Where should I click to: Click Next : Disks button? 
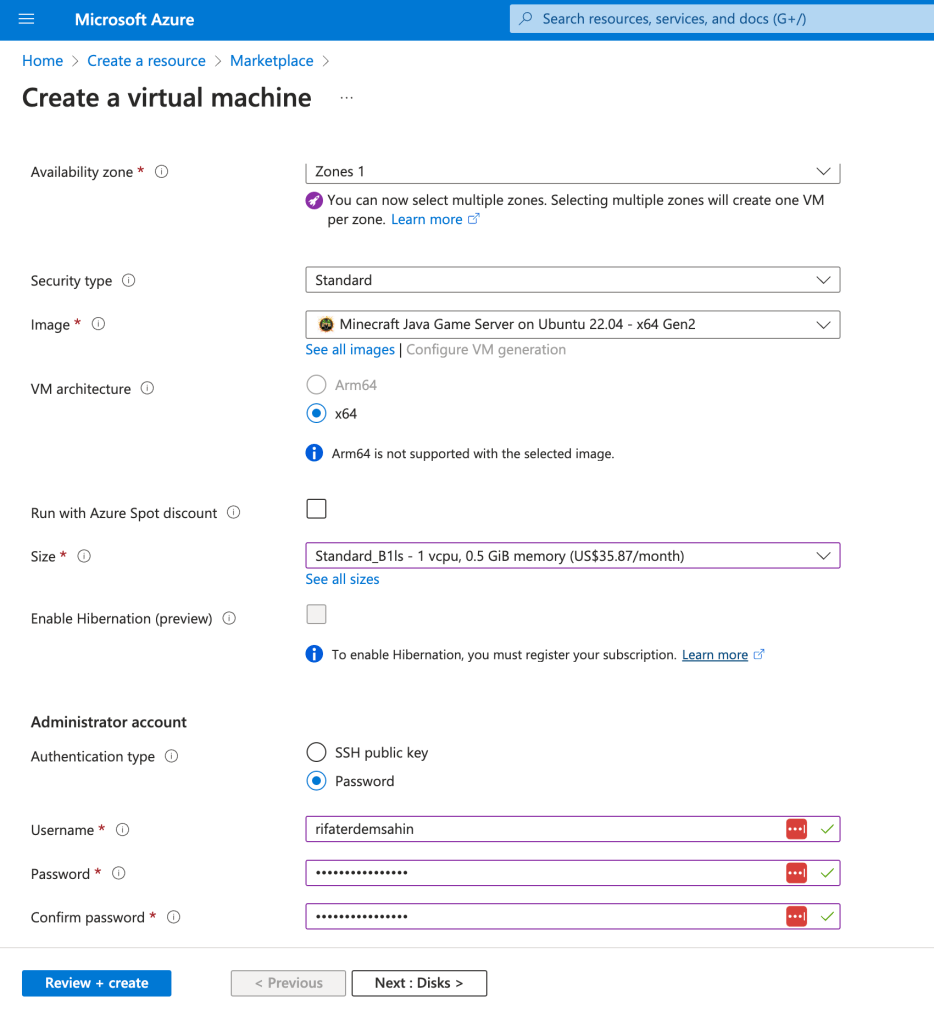click(419, 984)
